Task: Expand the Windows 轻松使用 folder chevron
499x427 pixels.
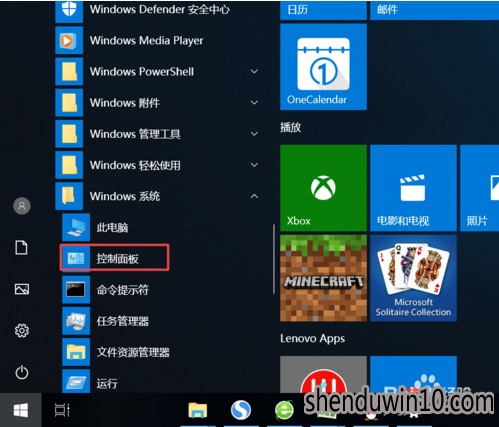Action: tap(254, 165)
